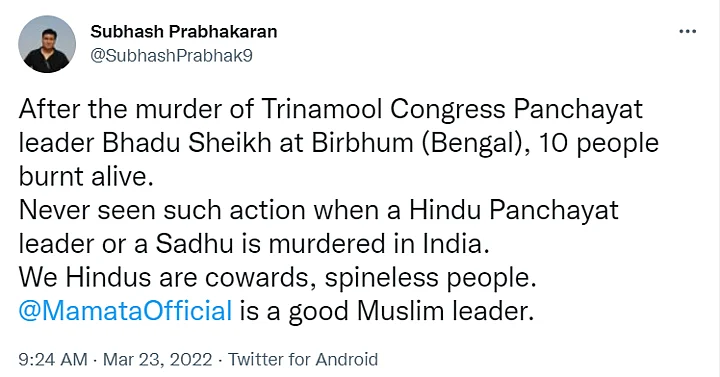Click Subhash Prabhakaran's profile avatar
720x377 pixels.
coord(47,44)
